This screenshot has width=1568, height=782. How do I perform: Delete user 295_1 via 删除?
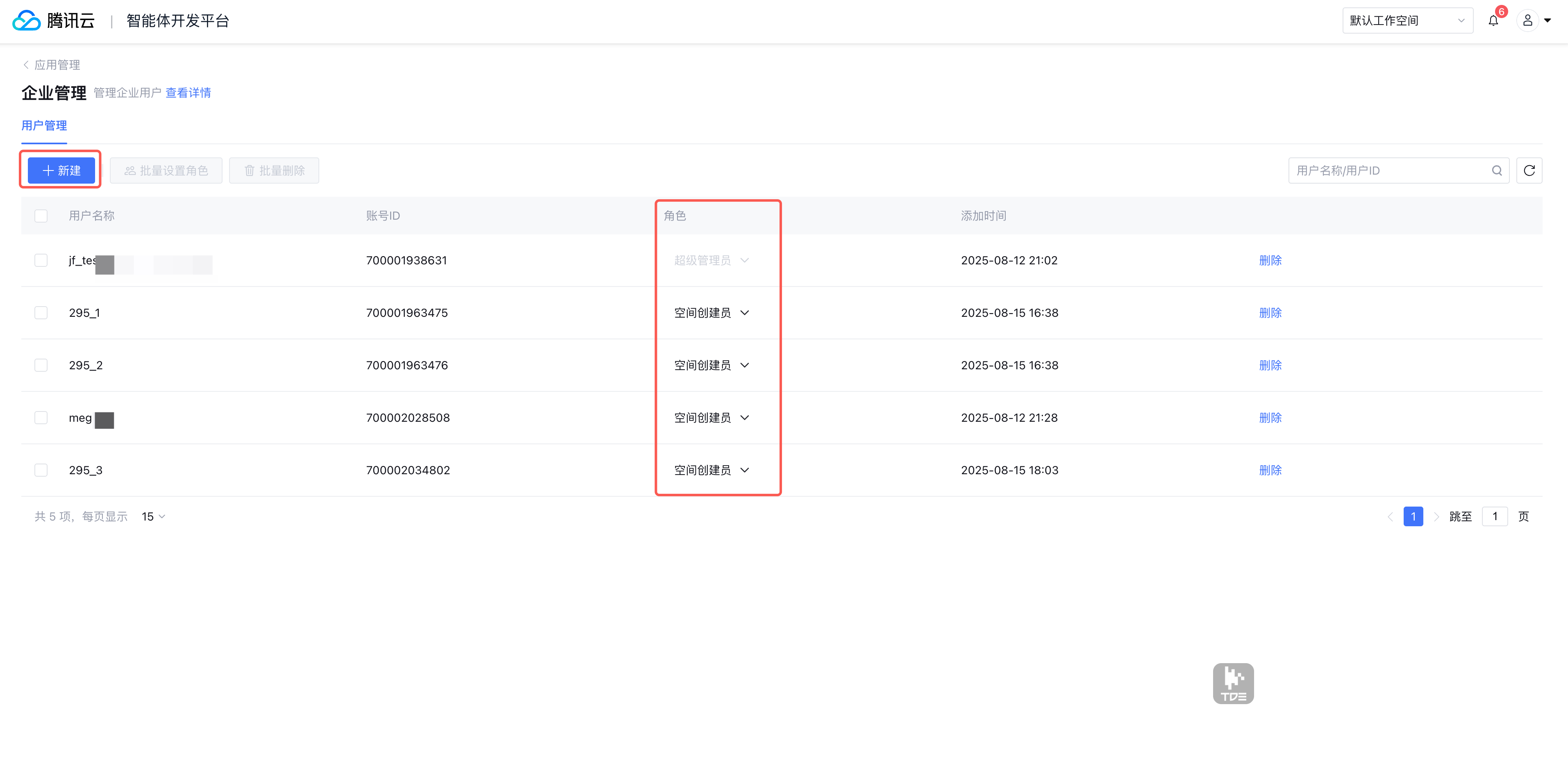pos(1270,313)
